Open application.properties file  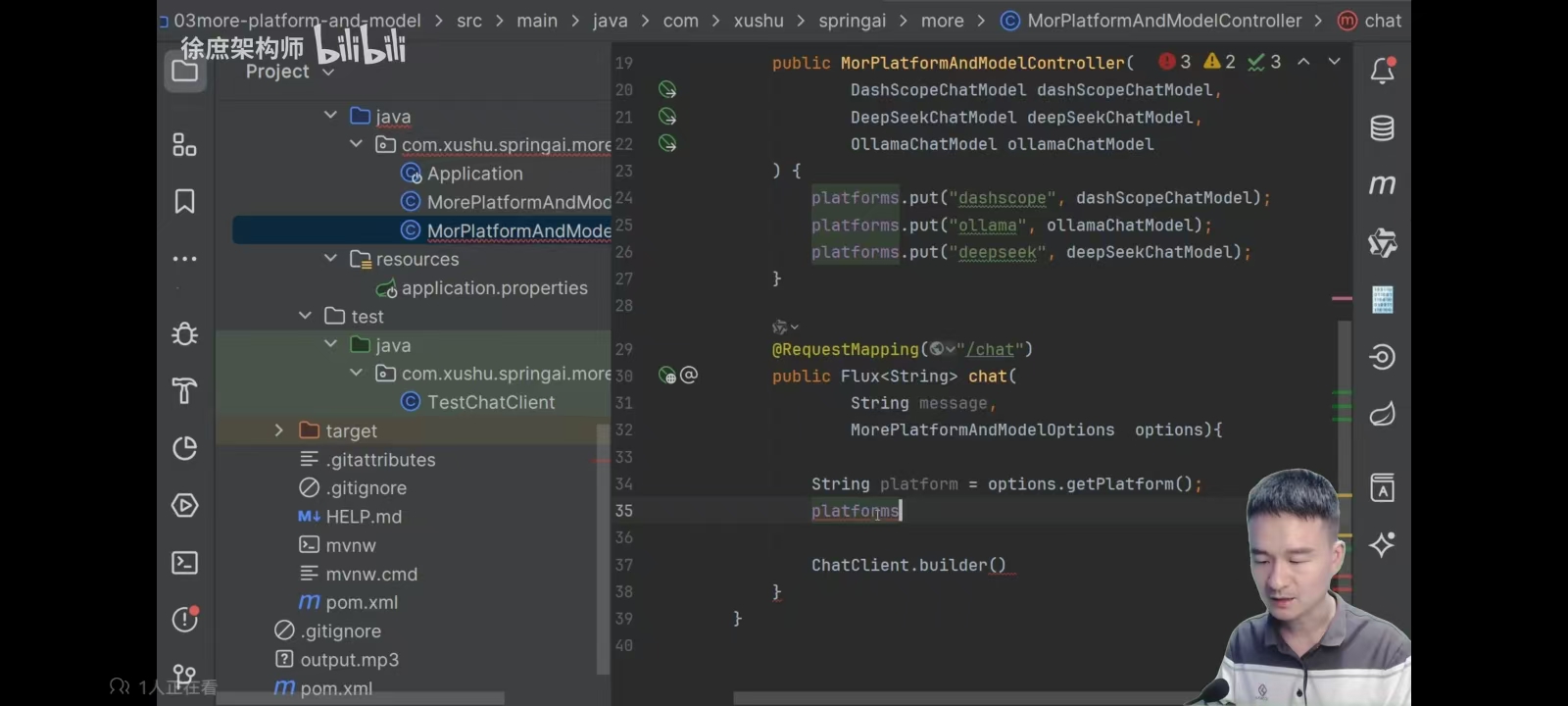482,288
